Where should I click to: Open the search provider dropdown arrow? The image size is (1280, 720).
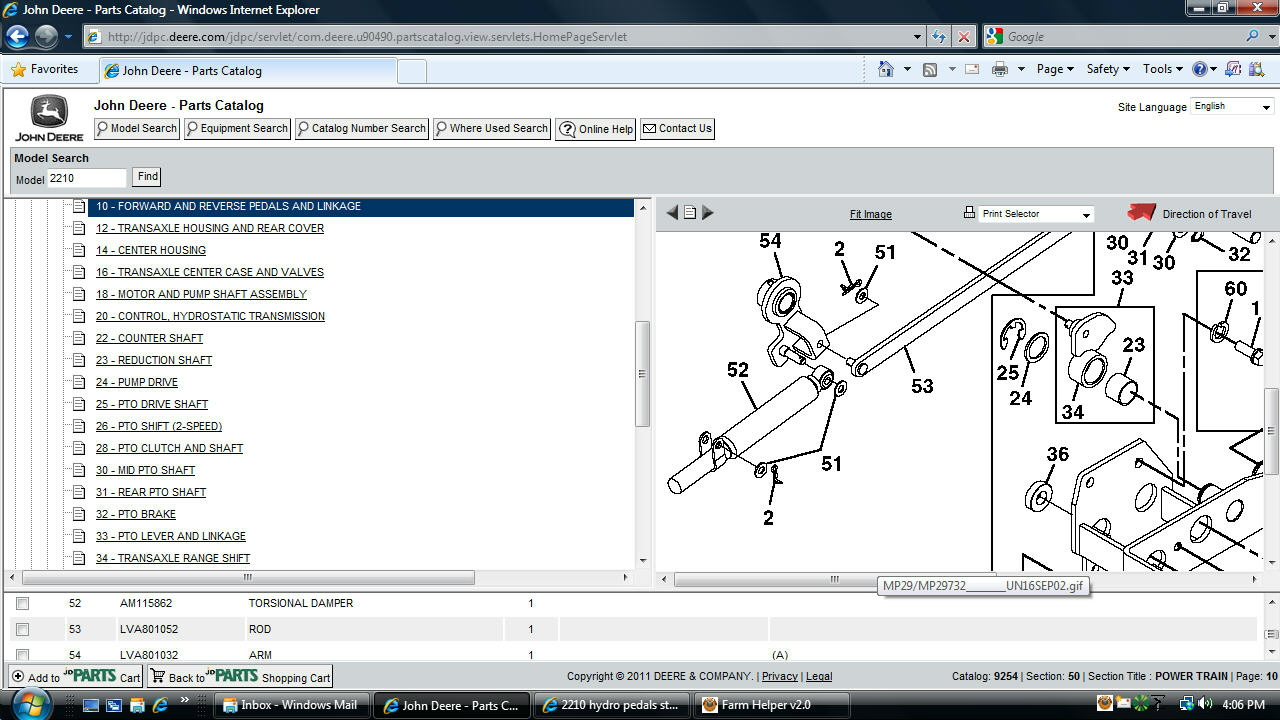[1272, 37]
